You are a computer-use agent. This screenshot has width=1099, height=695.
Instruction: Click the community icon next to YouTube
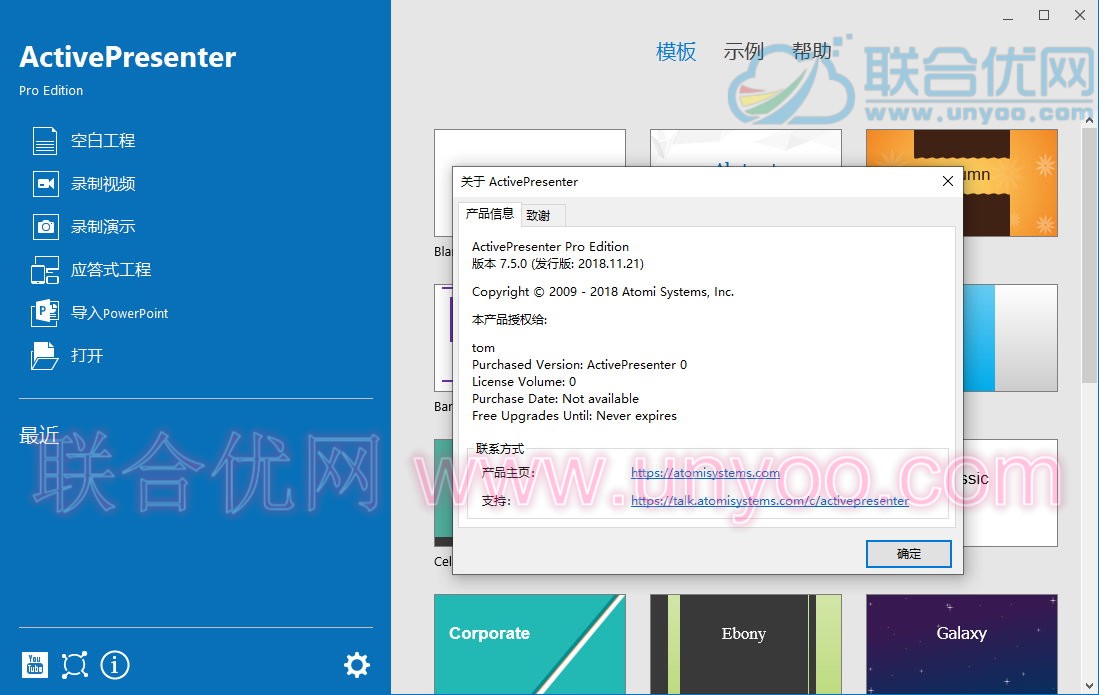click(75, 665)
